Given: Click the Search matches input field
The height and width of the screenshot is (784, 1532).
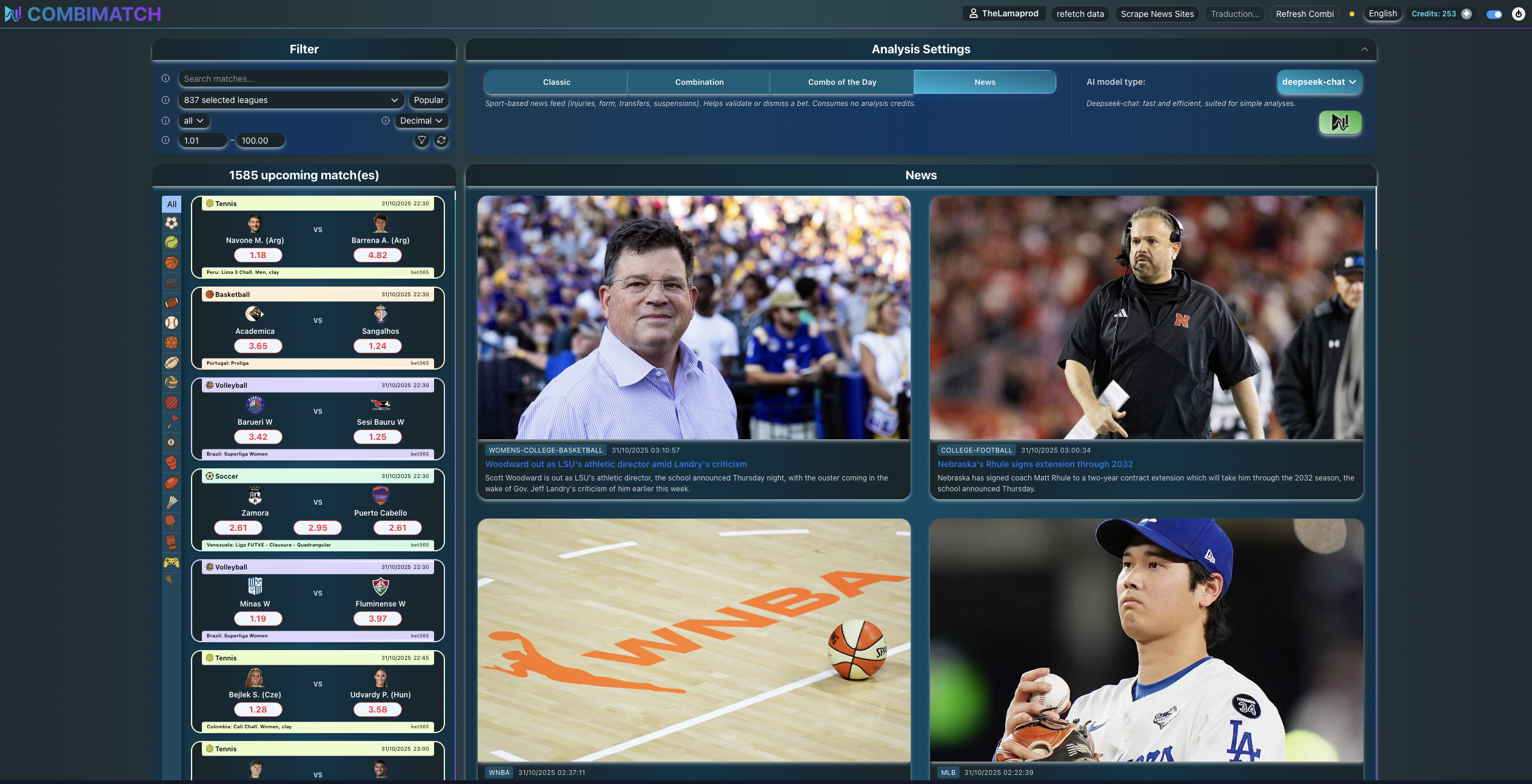Looking at the screenshot, I should (313, 79).
